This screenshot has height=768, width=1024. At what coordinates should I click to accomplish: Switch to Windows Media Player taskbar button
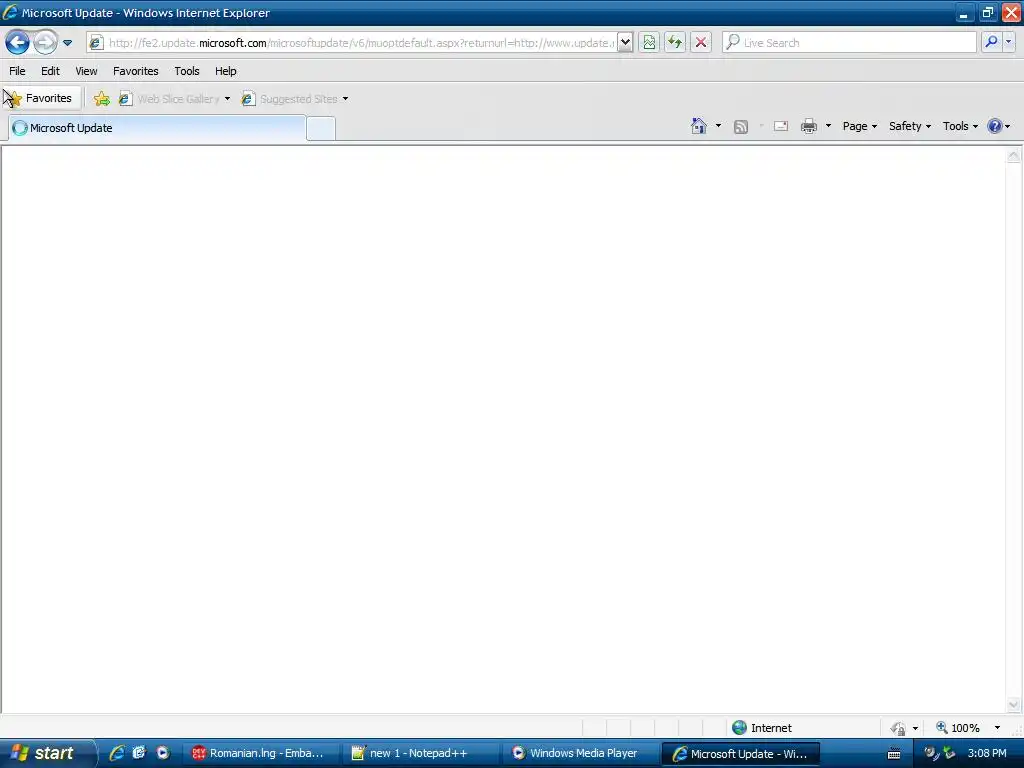click(x=581, y=753)
